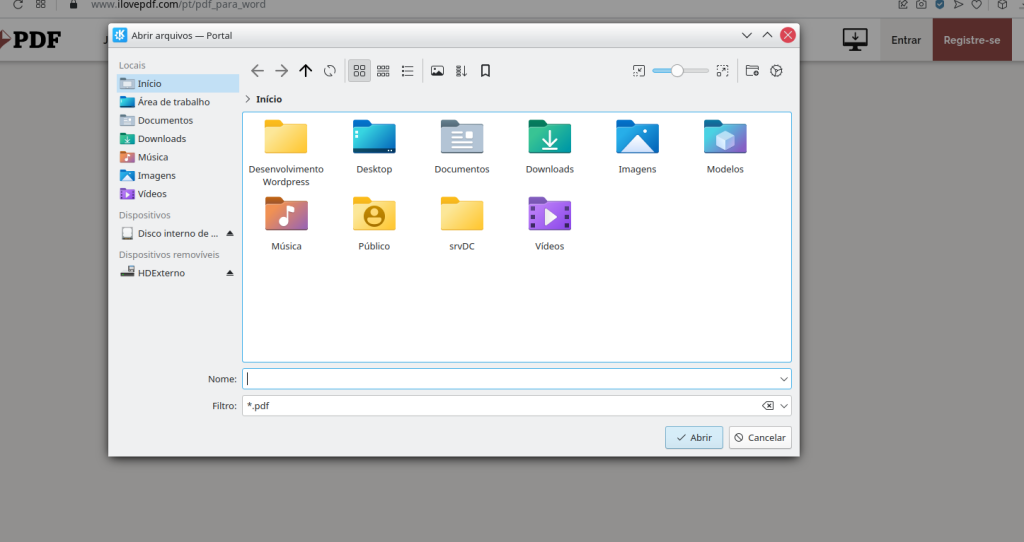Click the iLovePDF logo in the browser page
Image resolution: width=1024 pixels, height=542 pixels.
(x=31, y=40)
